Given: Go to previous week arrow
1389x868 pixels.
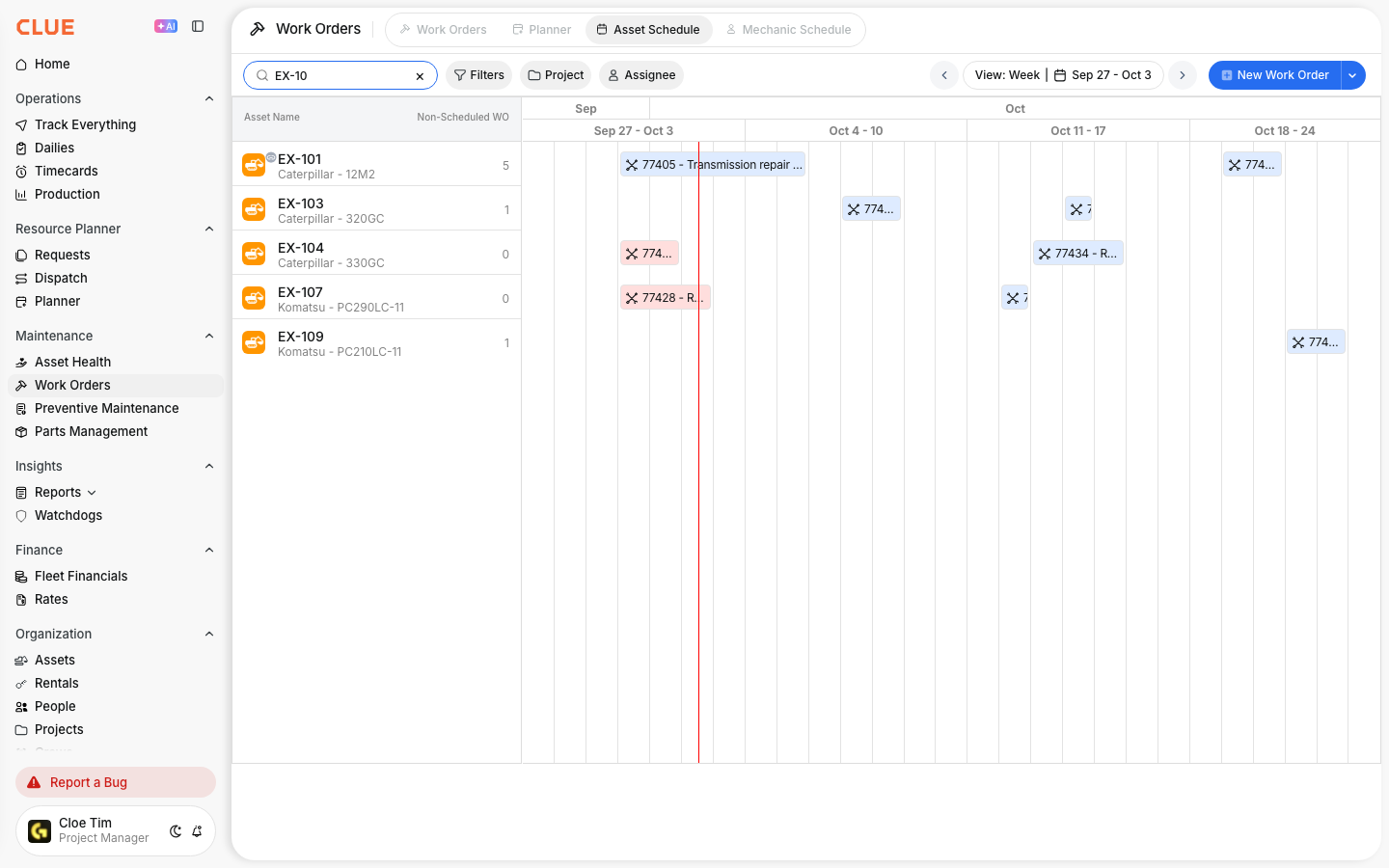Looking at the screenshot, I should 944,75.
